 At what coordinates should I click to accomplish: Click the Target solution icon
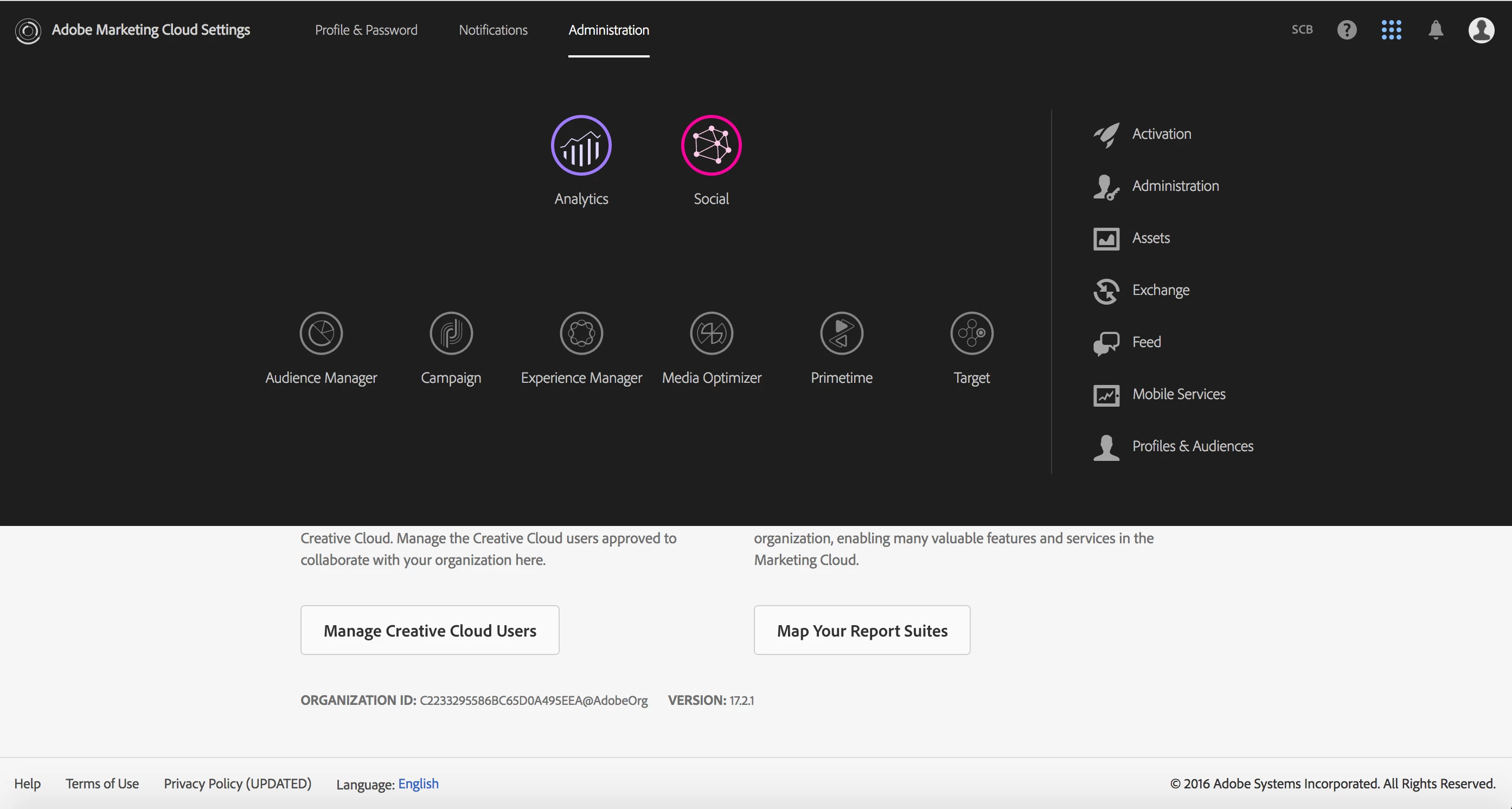click(x=971, y=333)
